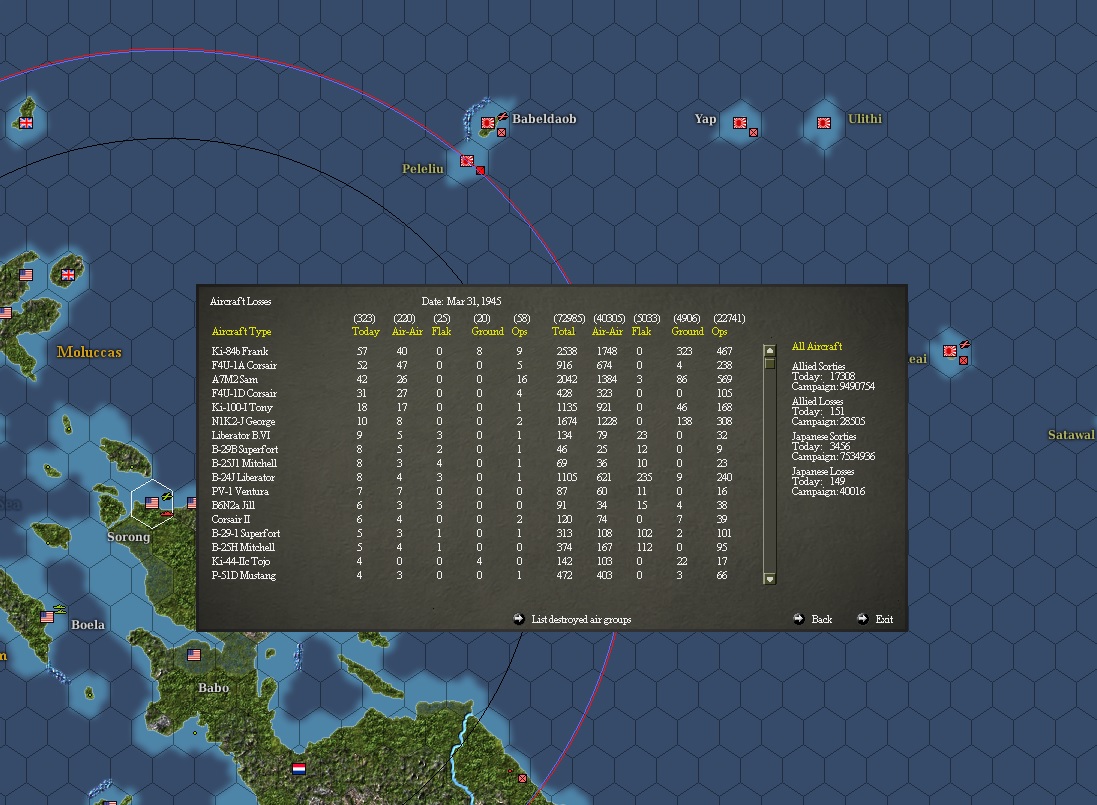Select the PV-1 Ventura row
Screen dimensions: 1097x805
coord(472,491)
